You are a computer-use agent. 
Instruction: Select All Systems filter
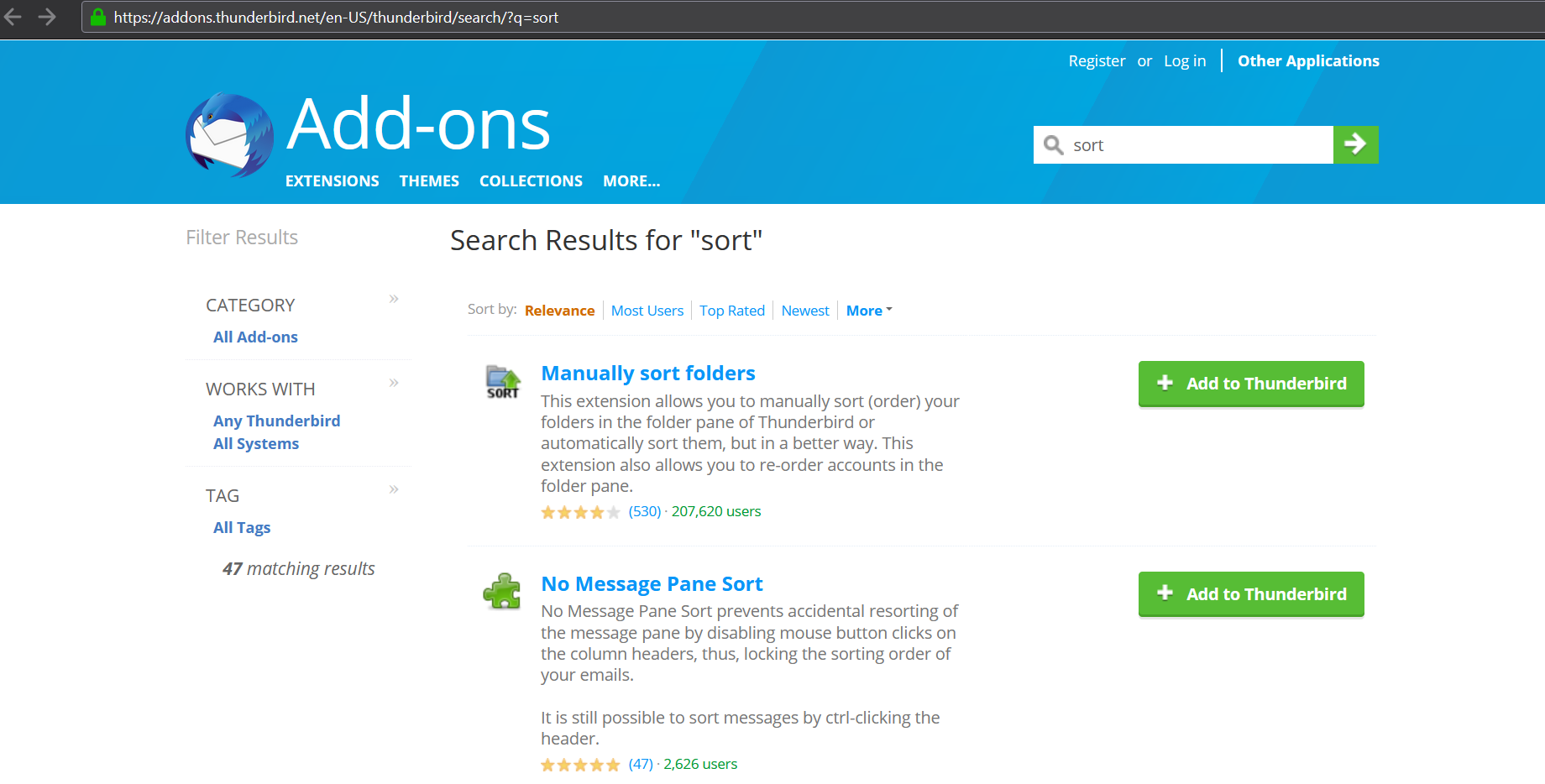pos(256,443)
